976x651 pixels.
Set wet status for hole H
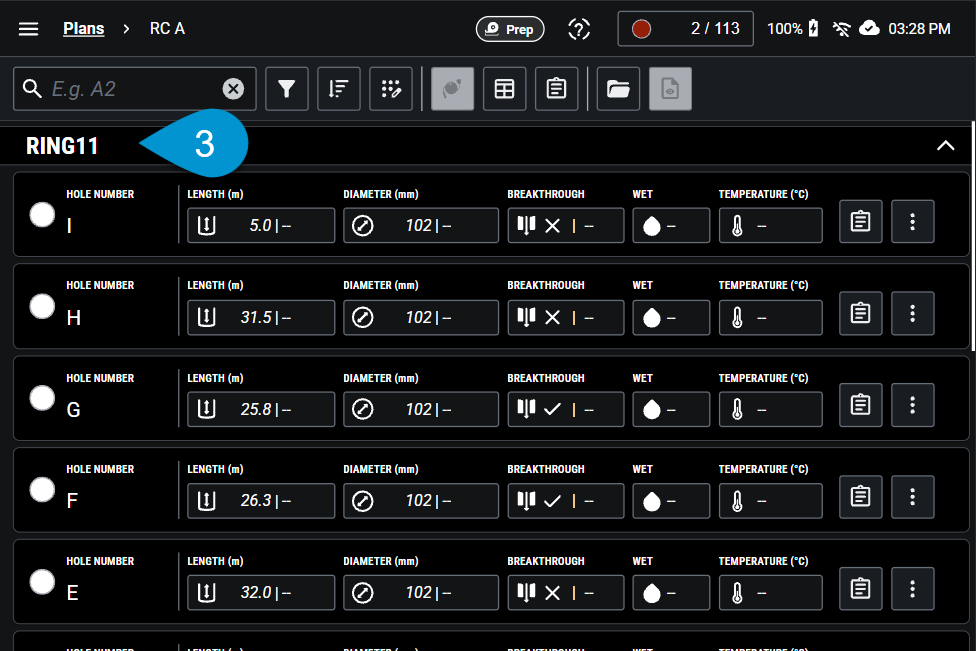(671, 317)
